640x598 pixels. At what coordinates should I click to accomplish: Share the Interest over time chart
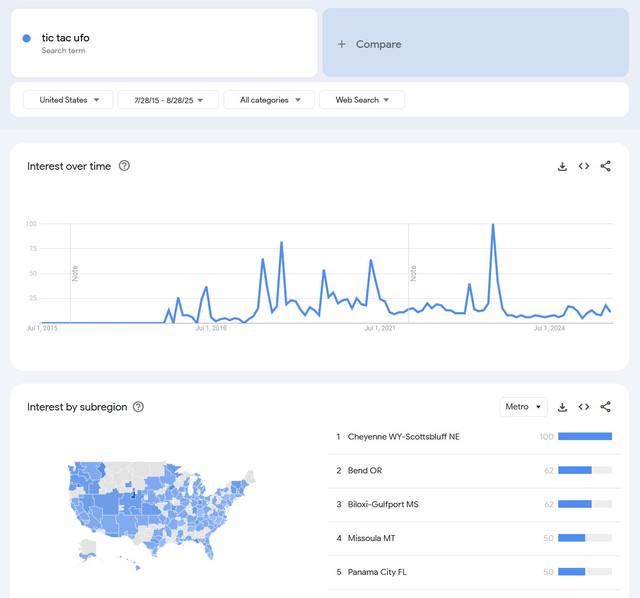click(x=605, y=166)
